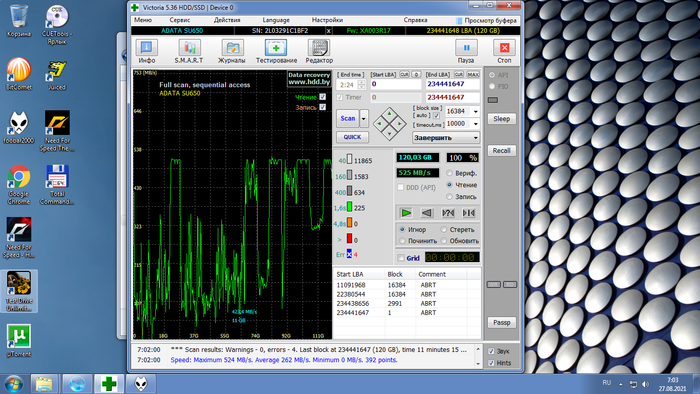Open the Сервис menu
Viewport: 700px width, 394px height.
coord(180,20)
